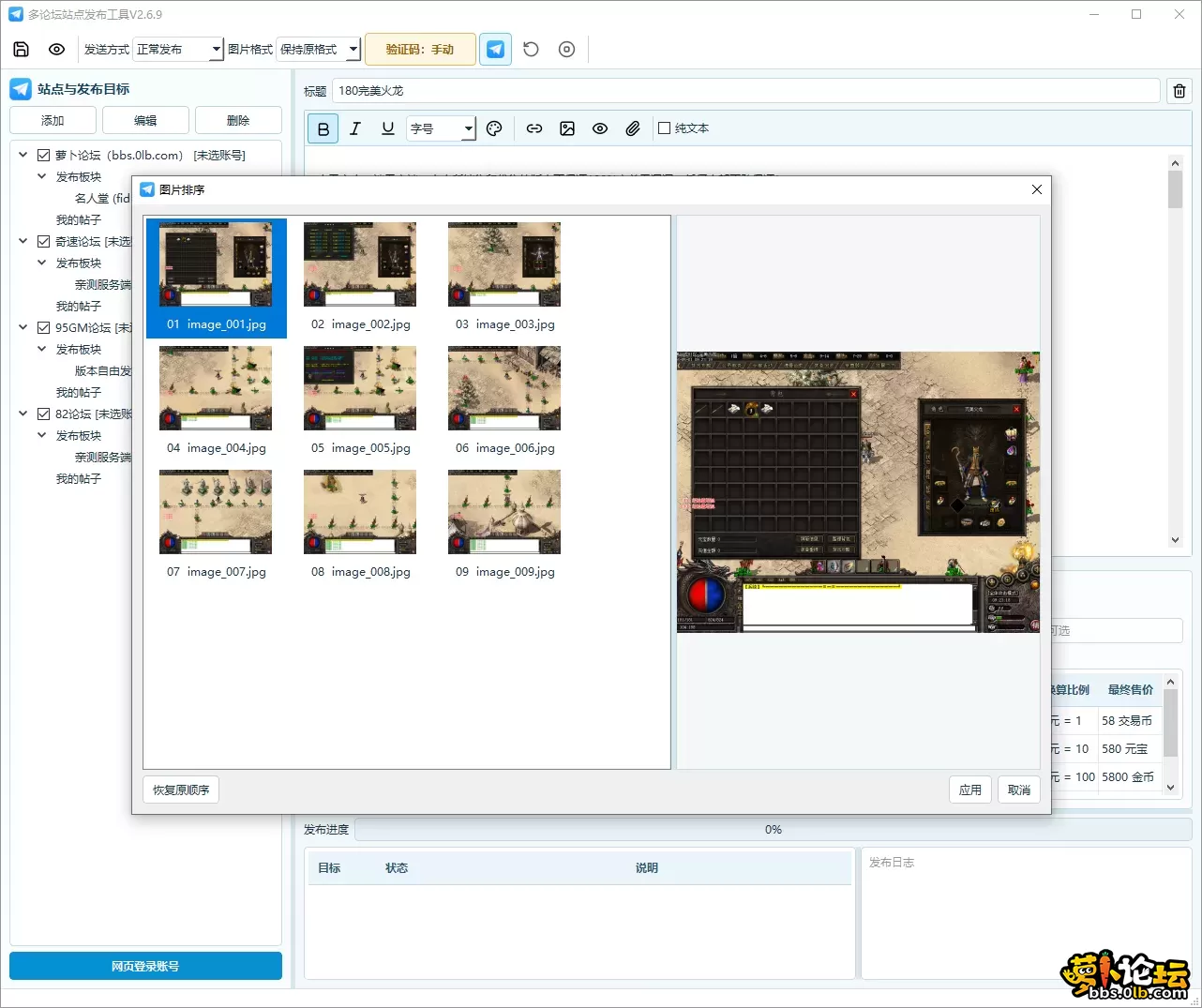Click the large preview image in dialog

coord(858,492)
